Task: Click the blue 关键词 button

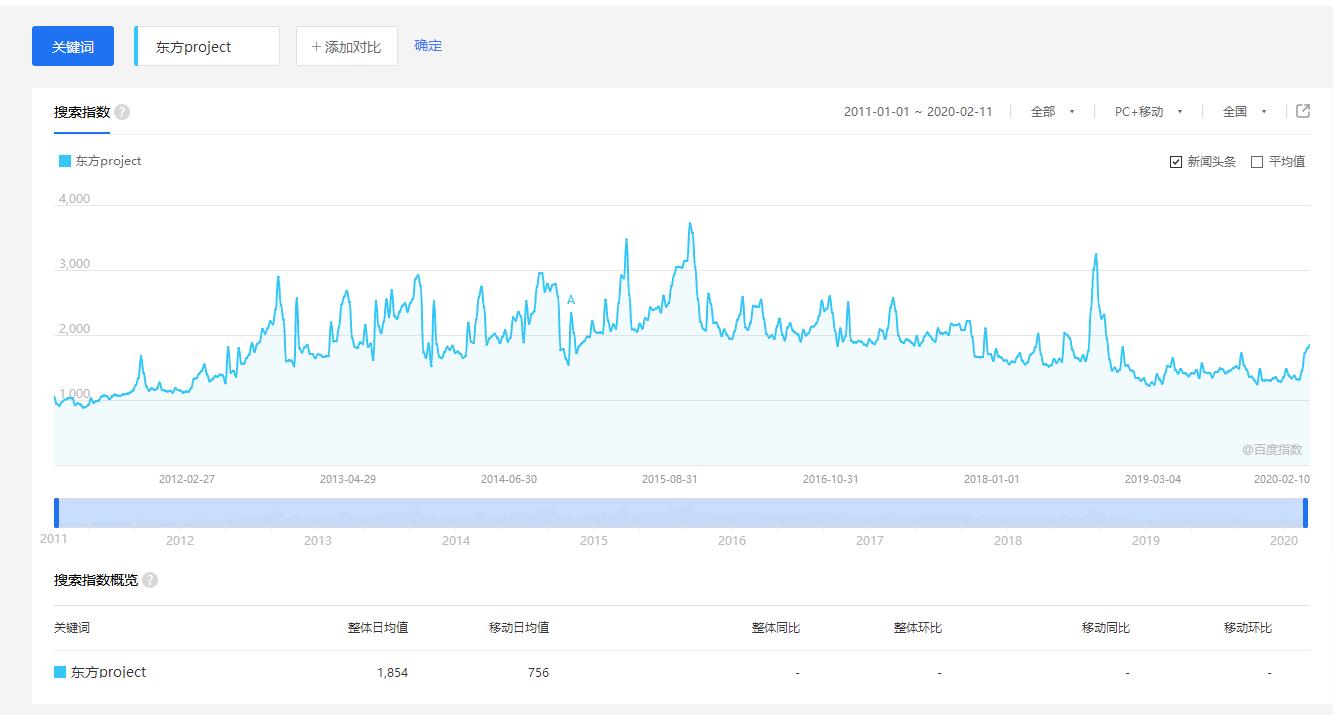Action: [73, 47]
